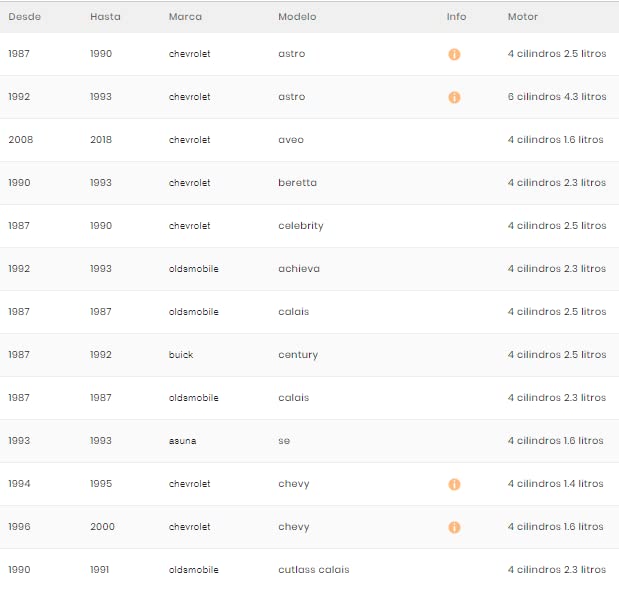619x589 pixels.
Task: Click '4 cilindros 2.3 litros' in beretta row
Action: click(x=557, y=183)
